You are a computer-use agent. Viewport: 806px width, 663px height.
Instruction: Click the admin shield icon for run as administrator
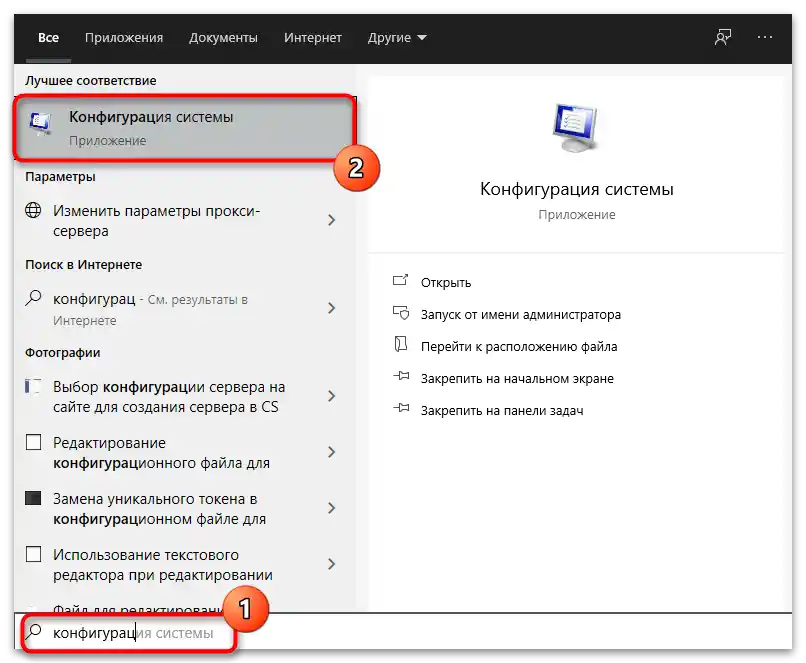tap(400, 312)
